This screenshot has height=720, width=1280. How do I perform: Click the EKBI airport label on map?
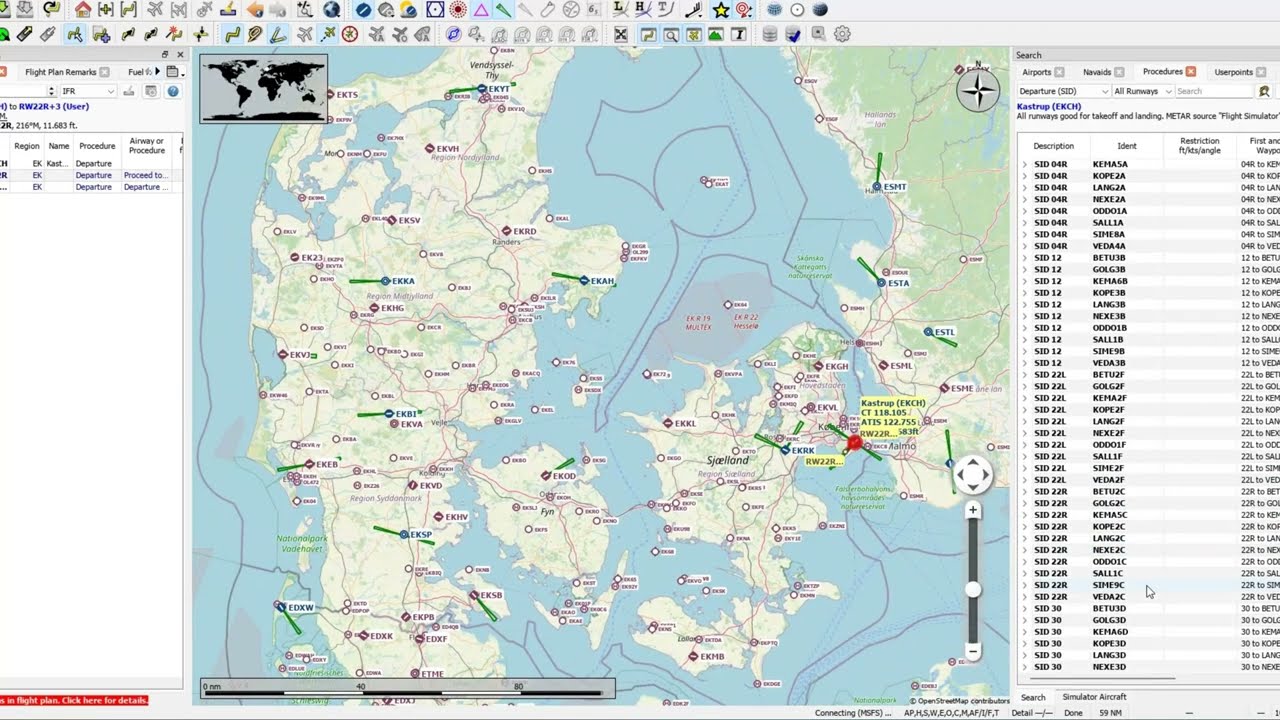[406, 414]
